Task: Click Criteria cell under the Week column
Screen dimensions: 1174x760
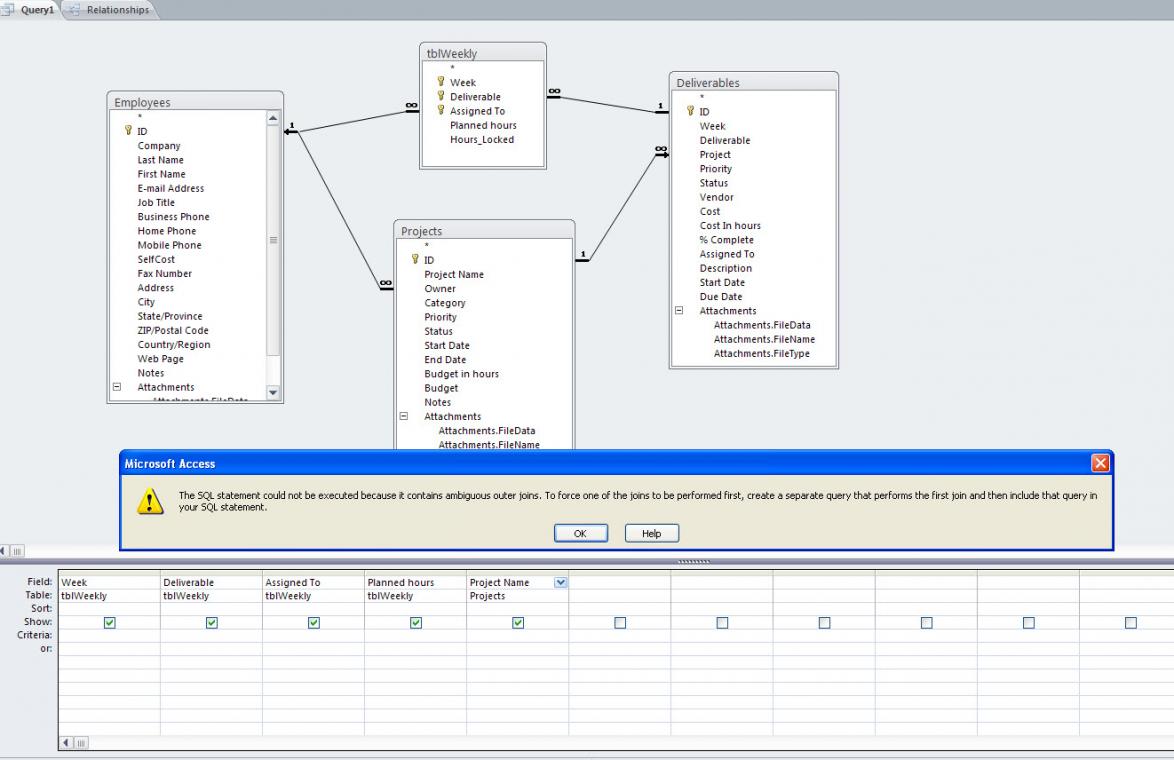Action: click(109, 635)
